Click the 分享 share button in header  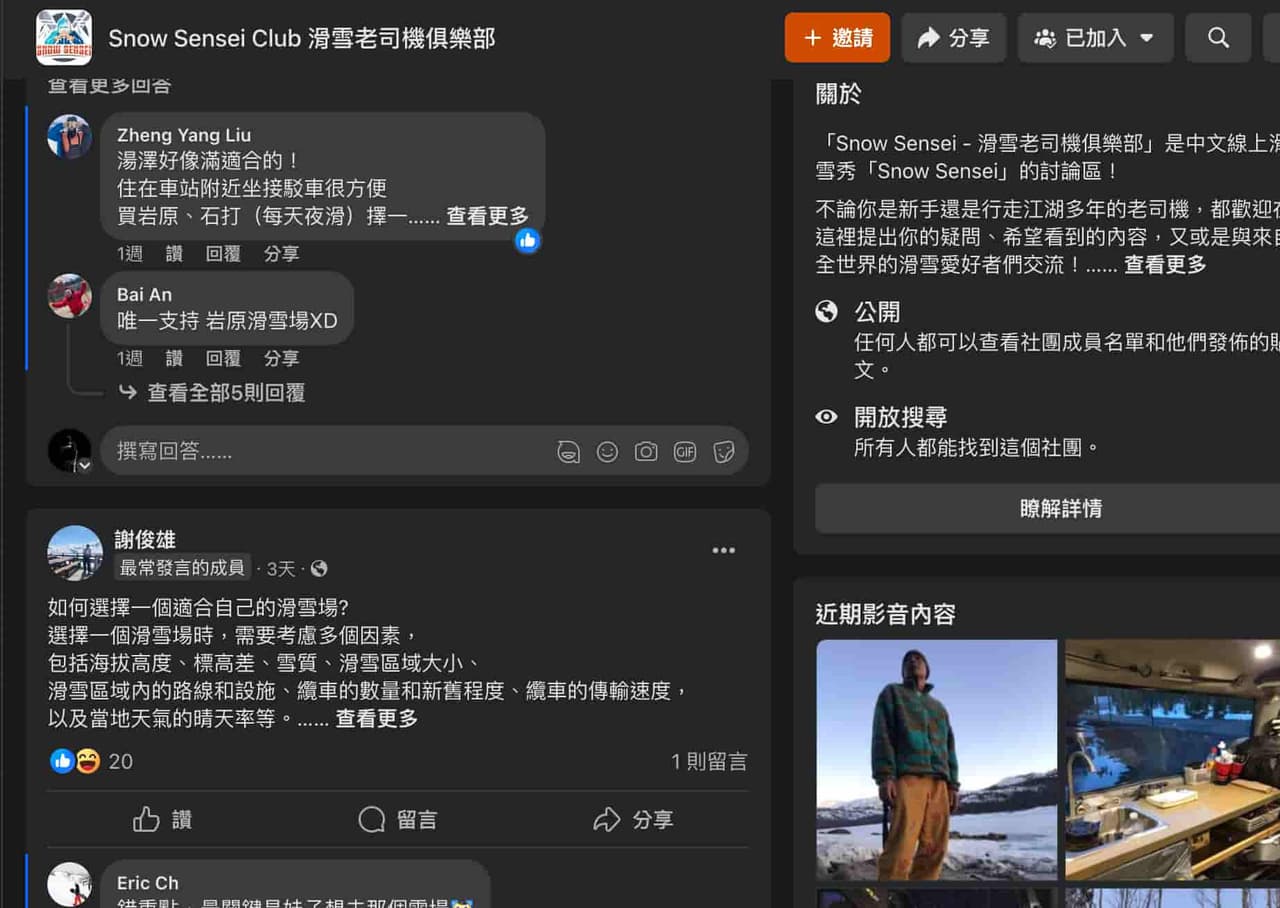click(x=953, y=38)
